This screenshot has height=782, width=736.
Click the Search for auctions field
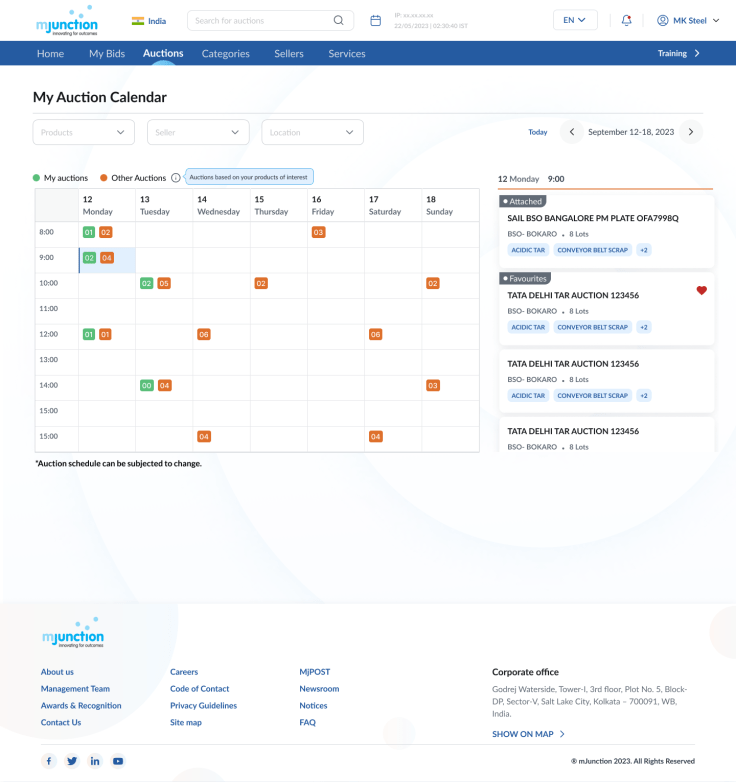pos(260,20)
